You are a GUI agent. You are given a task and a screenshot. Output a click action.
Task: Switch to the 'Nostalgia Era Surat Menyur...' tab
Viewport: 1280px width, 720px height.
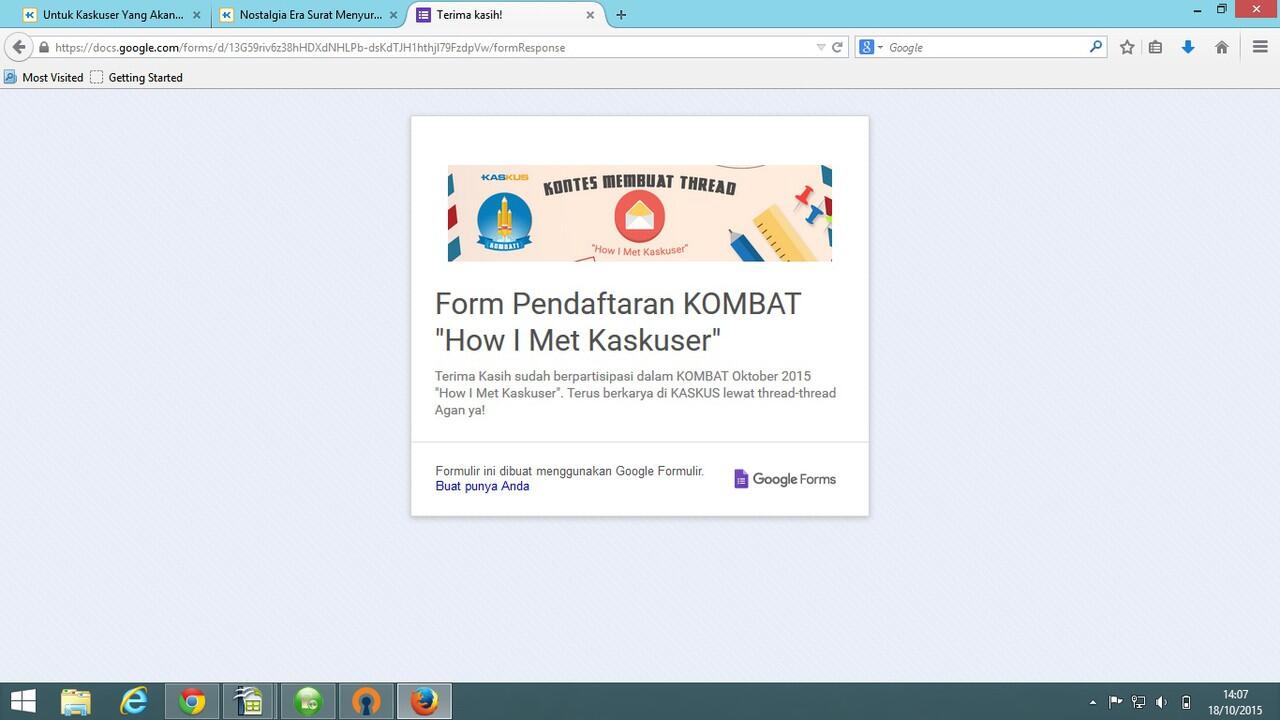pos(309,15)
